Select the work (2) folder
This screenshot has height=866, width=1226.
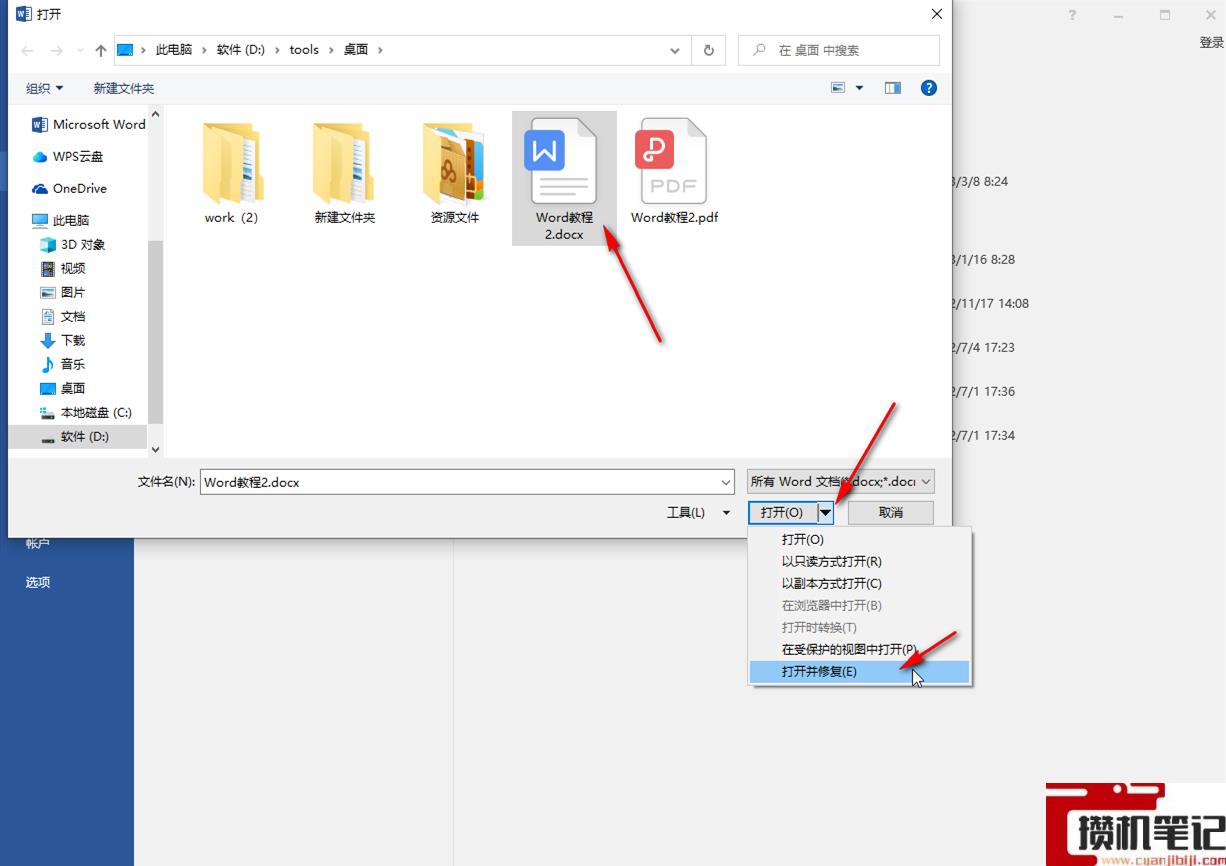point(232,172)
